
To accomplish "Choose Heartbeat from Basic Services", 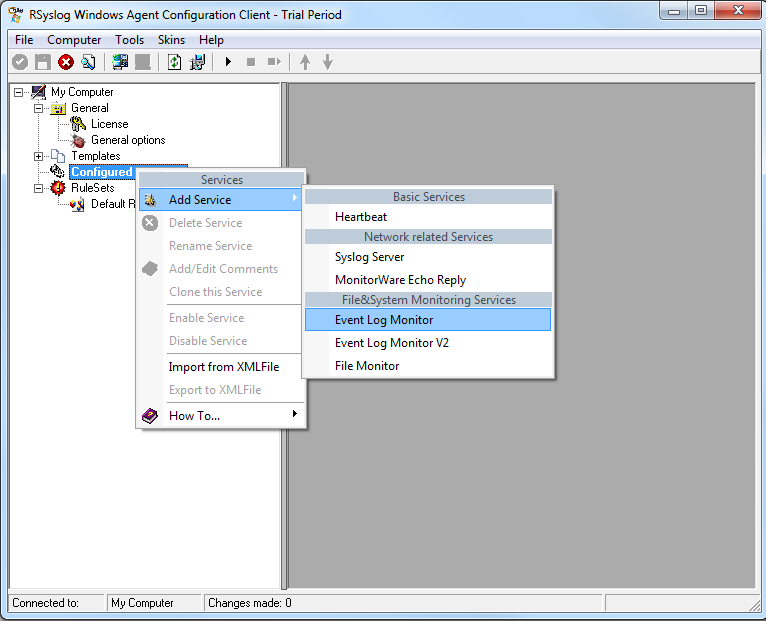I will click(x=428, y=217).
